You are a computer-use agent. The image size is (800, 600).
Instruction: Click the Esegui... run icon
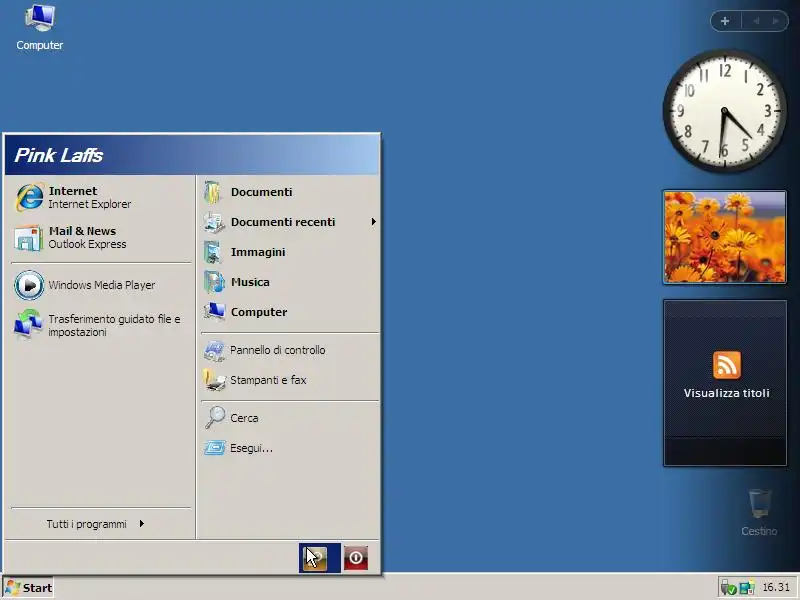click(x=214, y=448)
